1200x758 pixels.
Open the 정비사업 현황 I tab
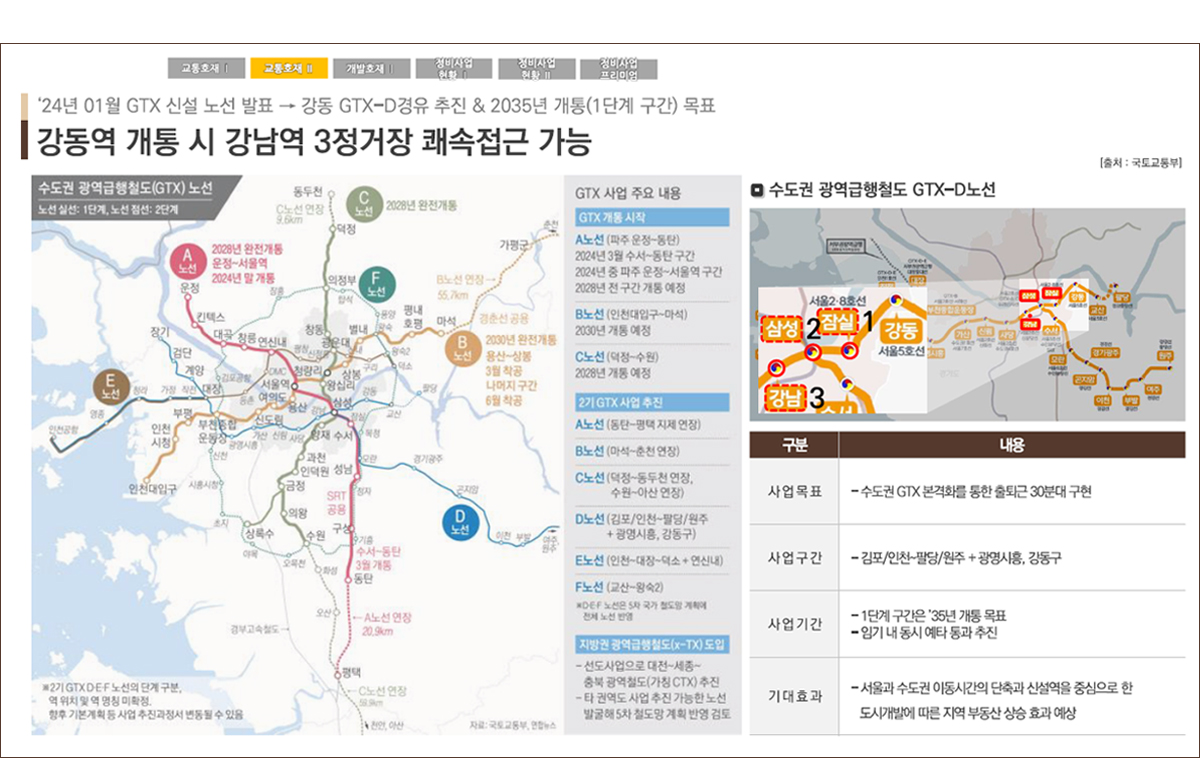pos(454,69)
